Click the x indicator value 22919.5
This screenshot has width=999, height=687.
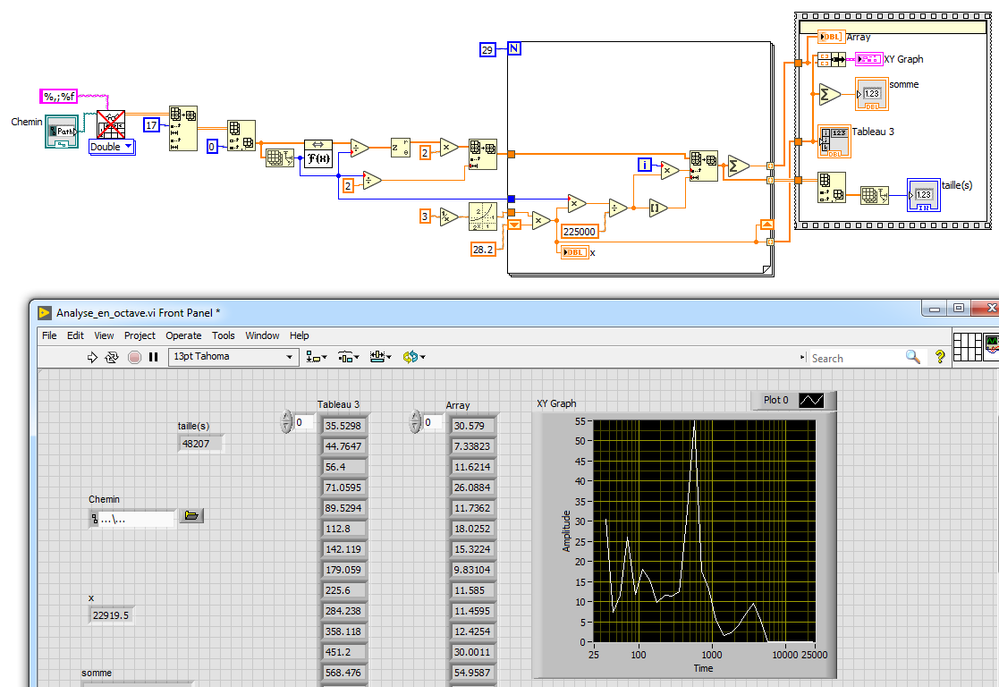click(111, 616)
